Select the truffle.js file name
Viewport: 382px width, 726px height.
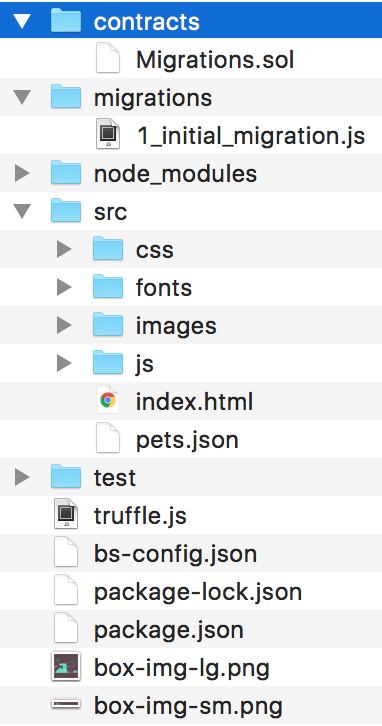coord(140,515)
